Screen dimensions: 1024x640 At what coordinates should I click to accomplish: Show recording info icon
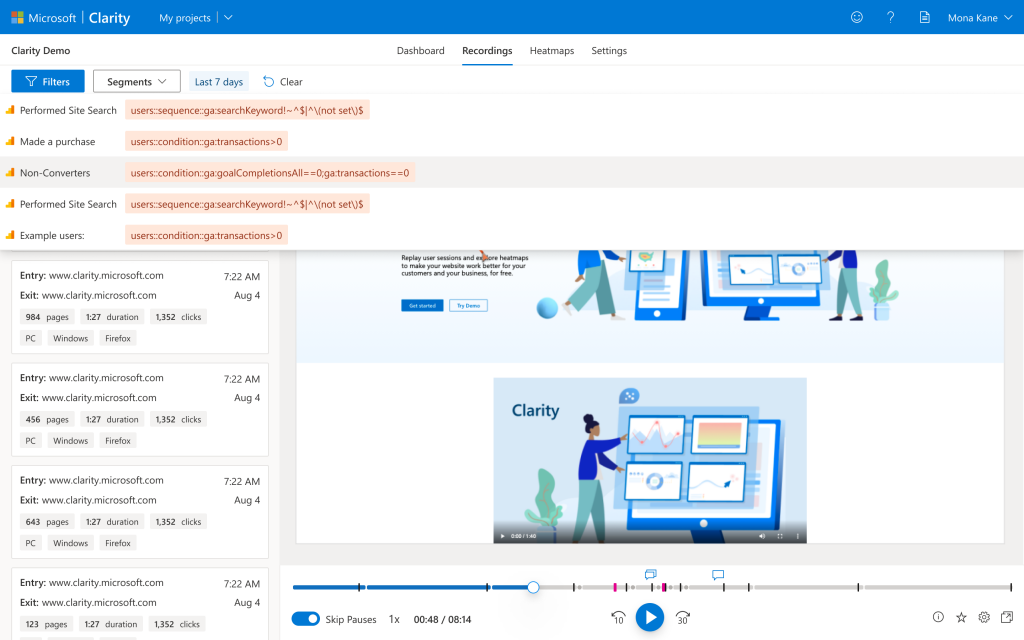pyautogui.click(x=938, y=618)
